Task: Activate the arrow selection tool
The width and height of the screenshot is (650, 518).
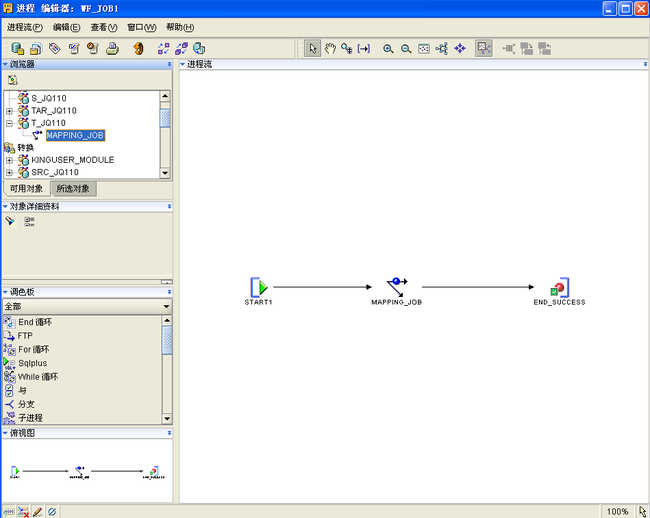Action: coord(313,49)
